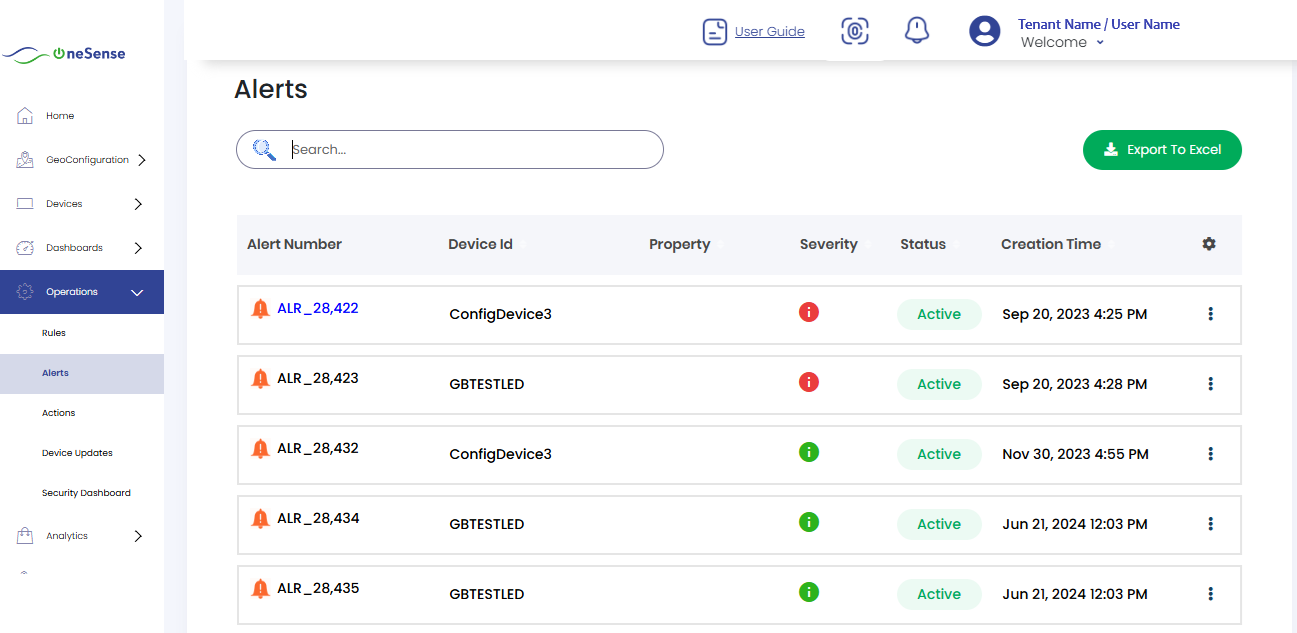Click the Export To Excel button
The width and height of the screenshot is (1297, 633).
1162,150
